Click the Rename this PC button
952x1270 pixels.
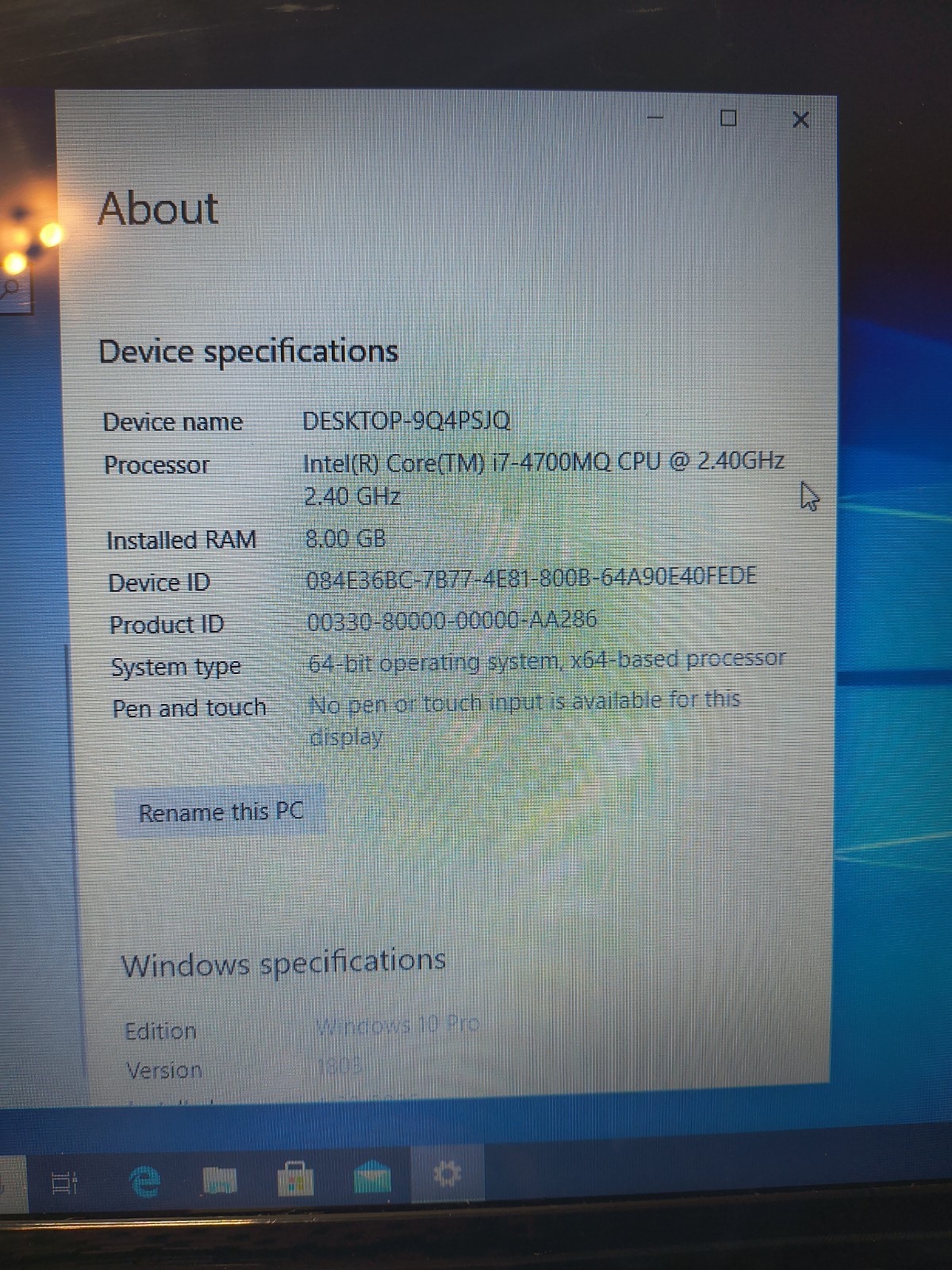click(220, 811)
